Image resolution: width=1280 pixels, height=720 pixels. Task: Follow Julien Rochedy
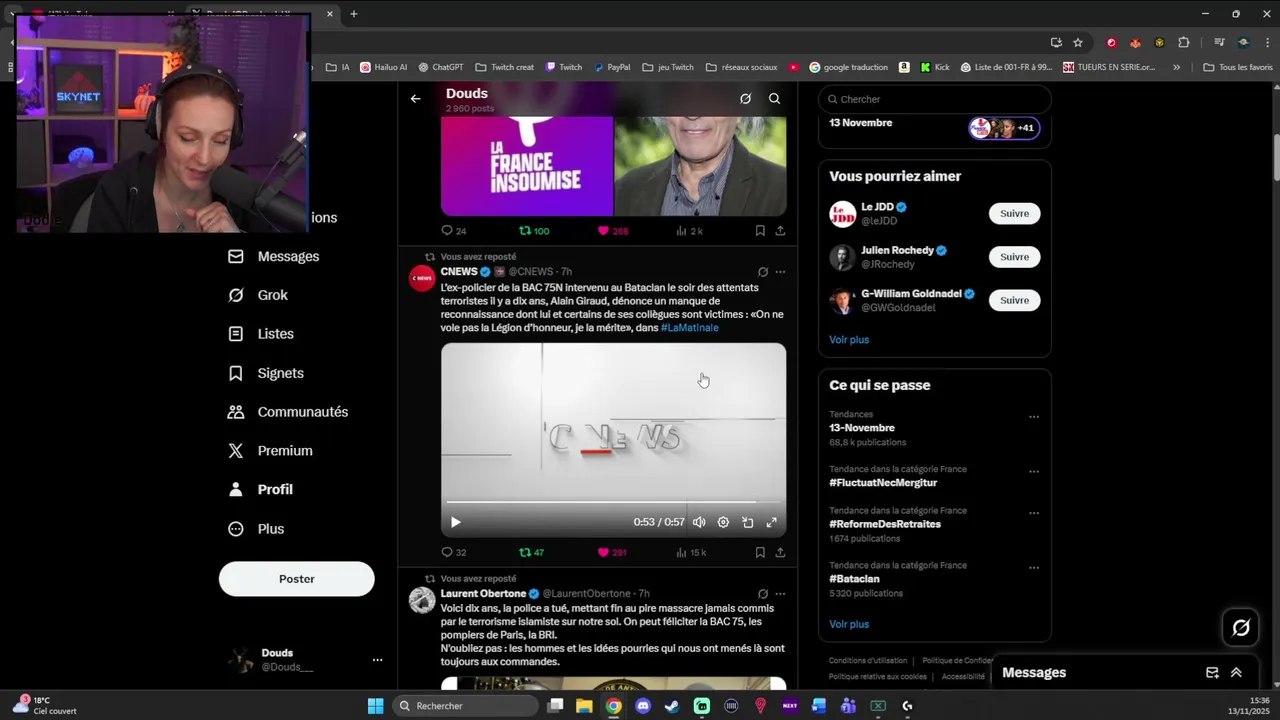(1014, 257)
